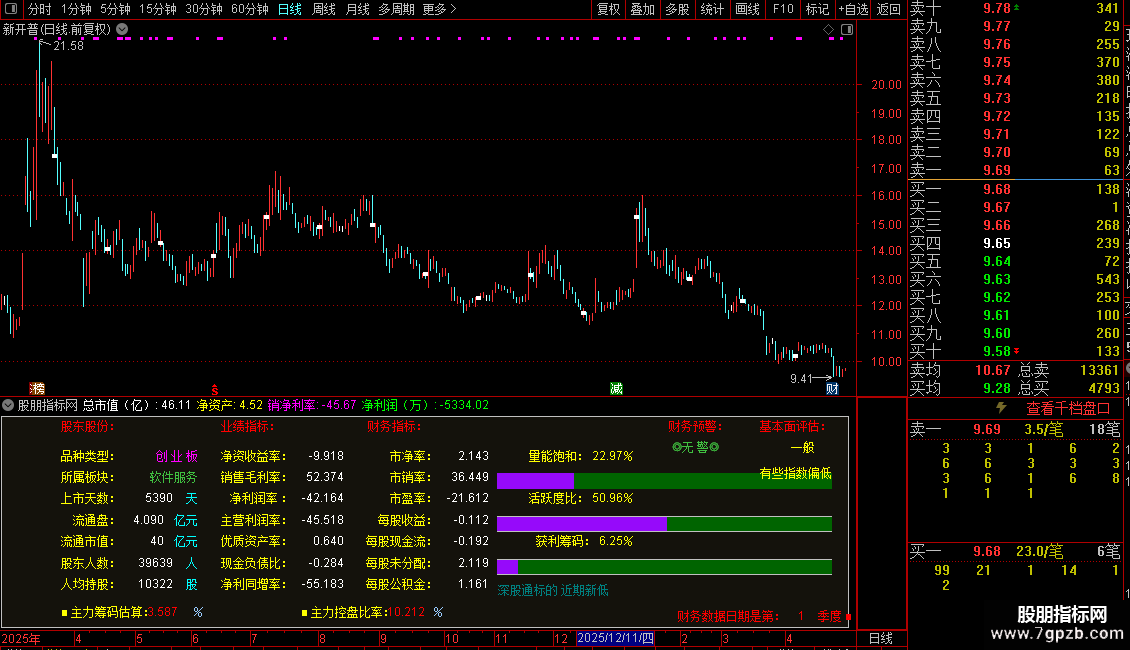Screen dimensions: 1130x650
Task: Click the green 减 reduction marker
Action: point(616,388)
